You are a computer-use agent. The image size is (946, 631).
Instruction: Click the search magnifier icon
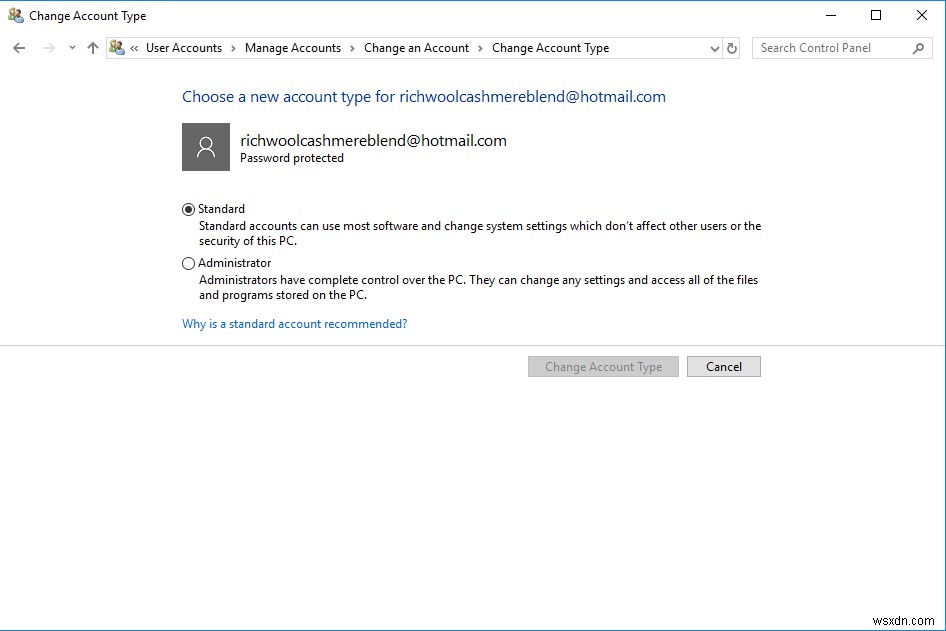(919, 47)
